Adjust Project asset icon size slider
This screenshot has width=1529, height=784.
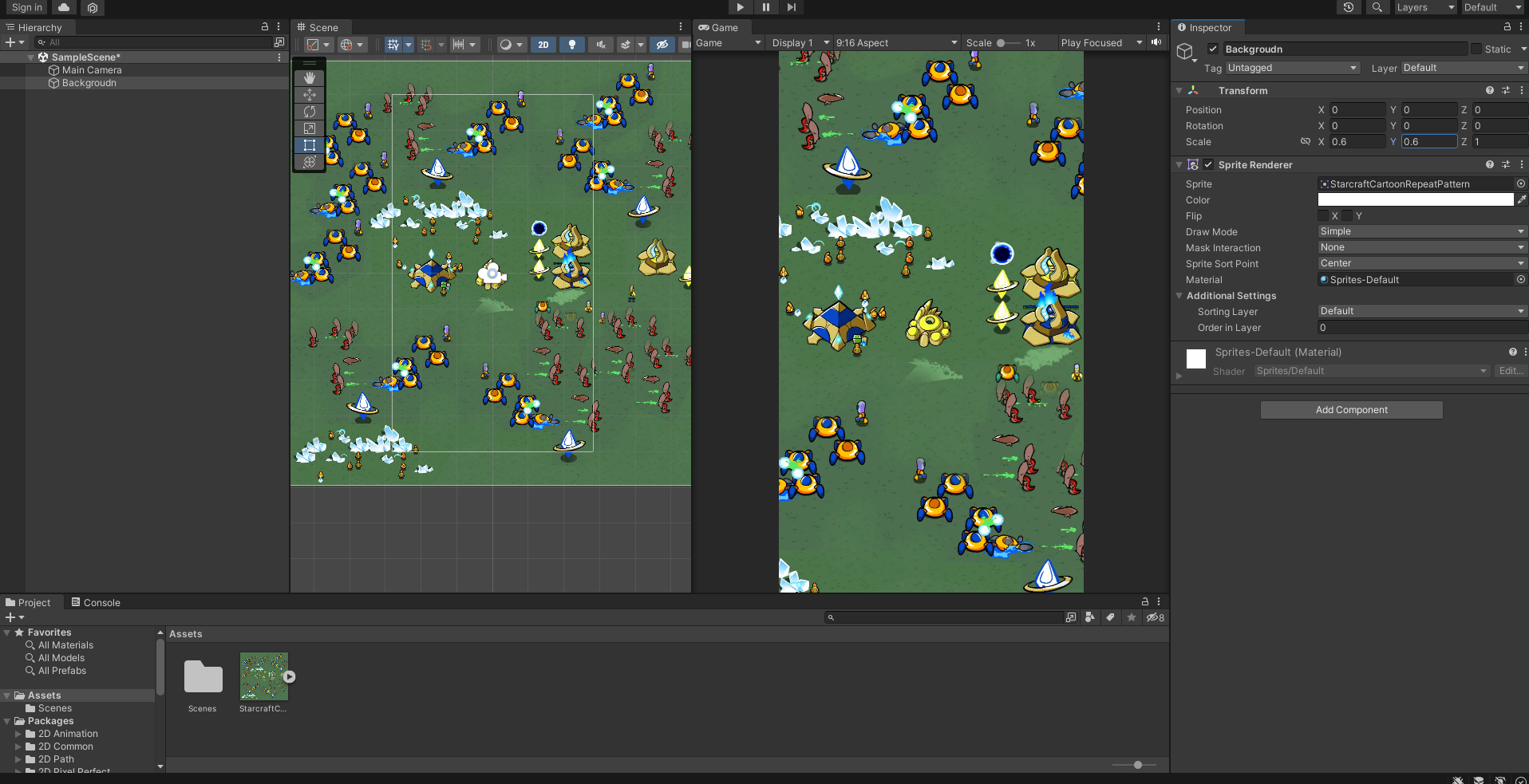pyautogui.click(x=1138, y=765)
